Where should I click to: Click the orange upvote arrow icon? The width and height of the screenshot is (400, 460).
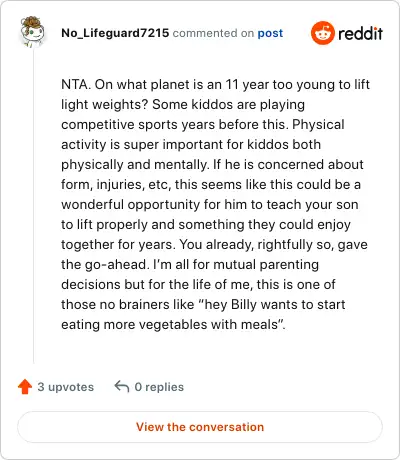[25, 387]
